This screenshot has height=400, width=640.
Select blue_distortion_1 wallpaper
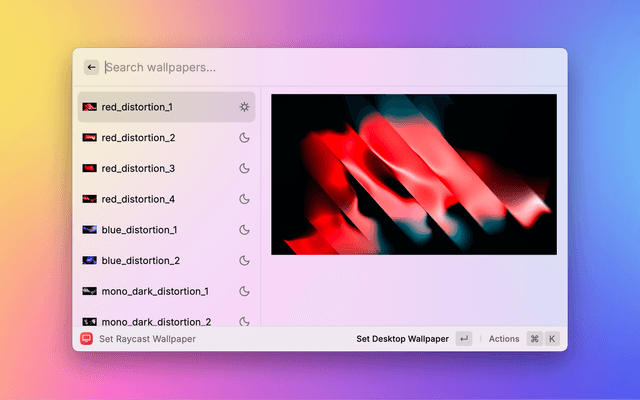[x=139, y=230]
